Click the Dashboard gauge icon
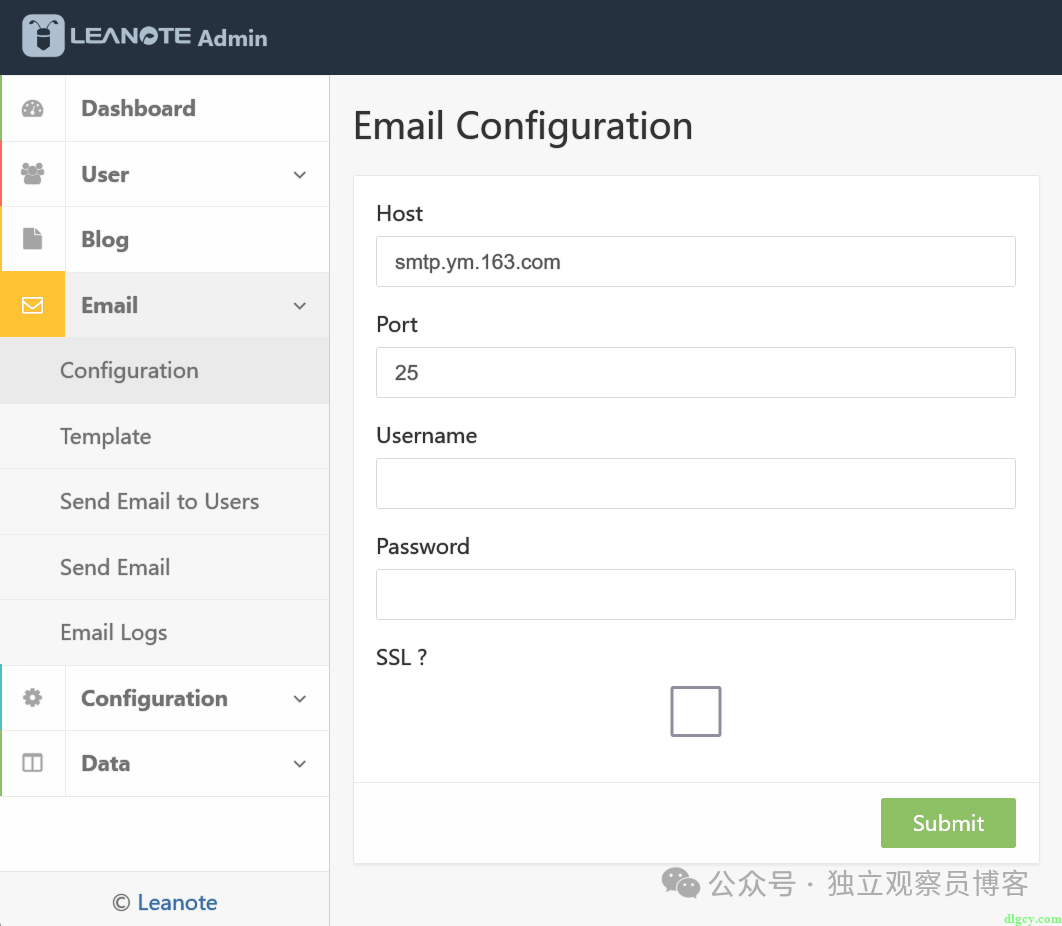The image size is (1062, 926). pyautogui.click(x=33, y=109)
